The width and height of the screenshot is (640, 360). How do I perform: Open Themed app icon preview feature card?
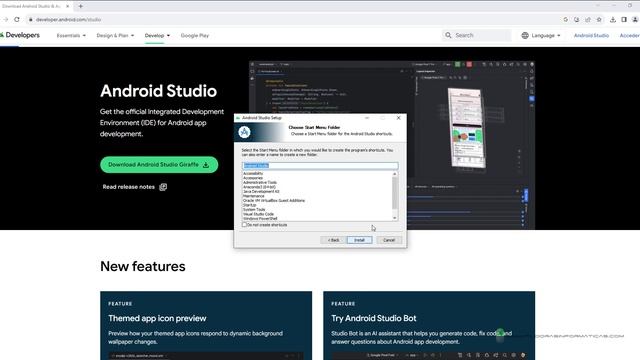point(206,325)
